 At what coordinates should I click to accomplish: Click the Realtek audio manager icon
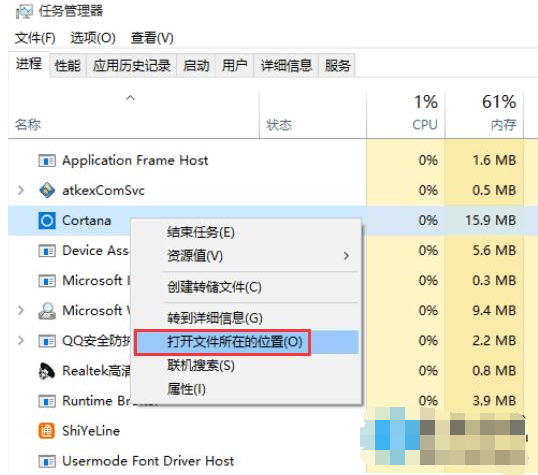click(x=46, y=371)
